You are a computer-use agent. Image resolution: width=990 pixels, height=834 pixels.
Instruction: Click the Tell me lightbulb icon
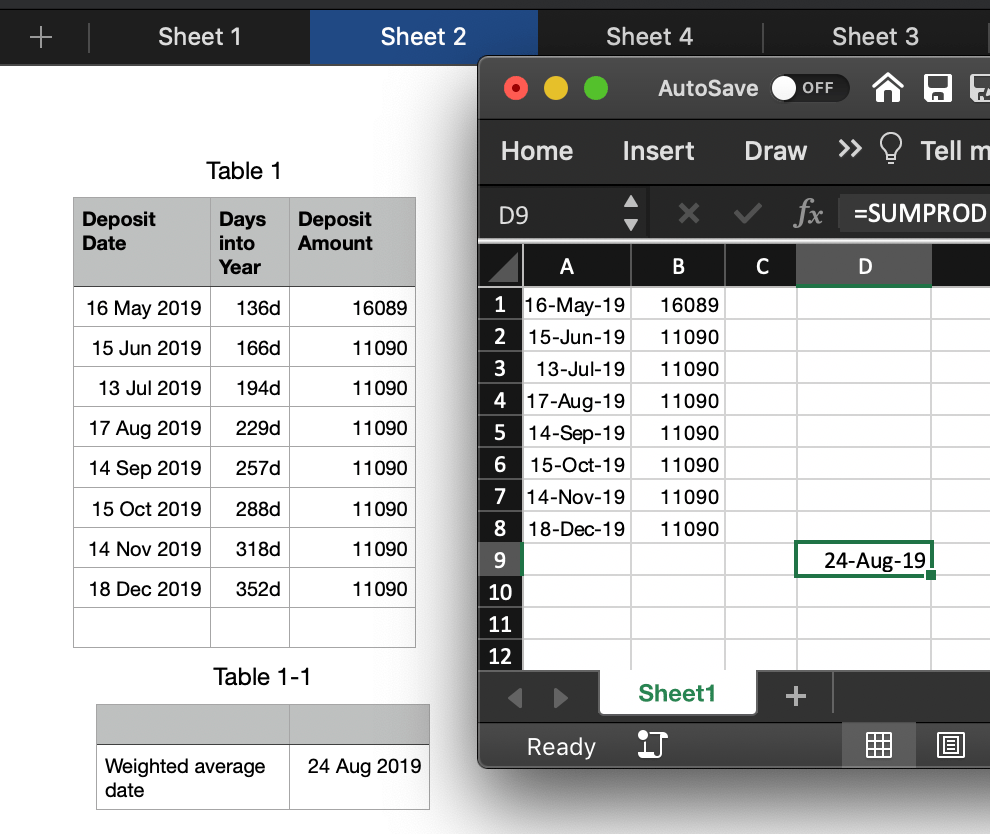(891, 149)
